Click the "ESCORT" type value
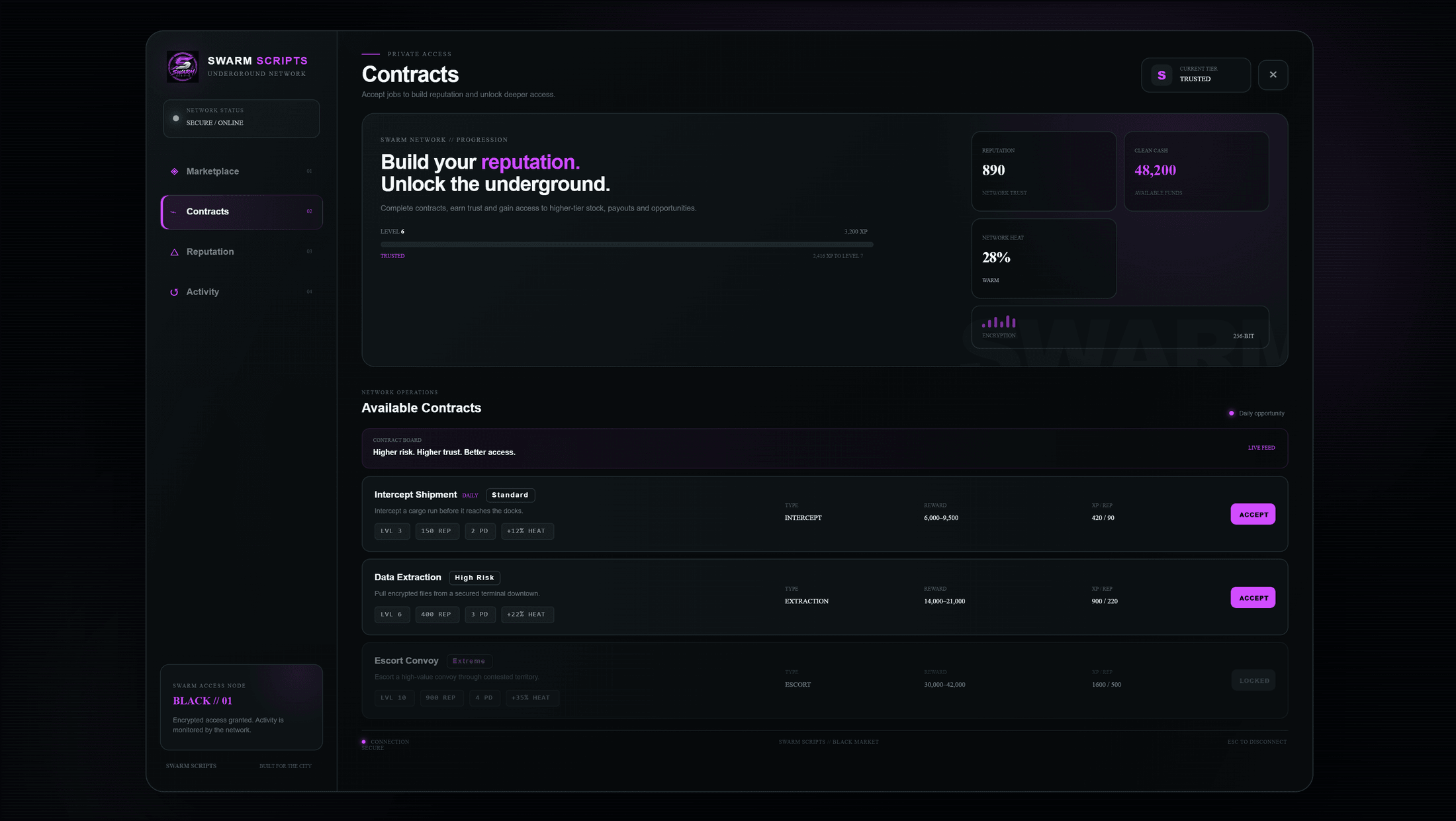This screenshot has height=821, width=1456. [797, 685]
